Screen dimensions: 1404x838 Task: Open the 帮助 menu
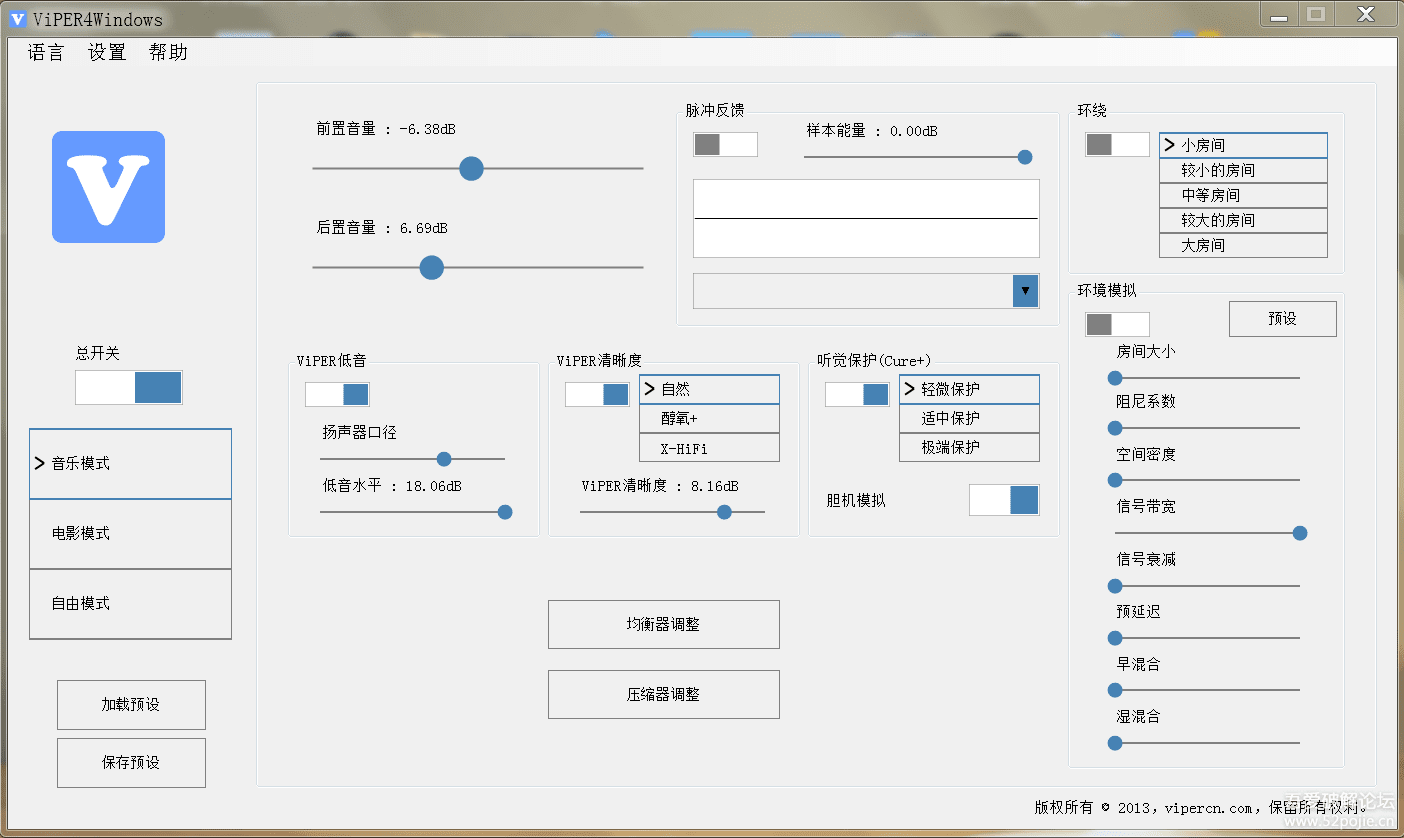168,53
